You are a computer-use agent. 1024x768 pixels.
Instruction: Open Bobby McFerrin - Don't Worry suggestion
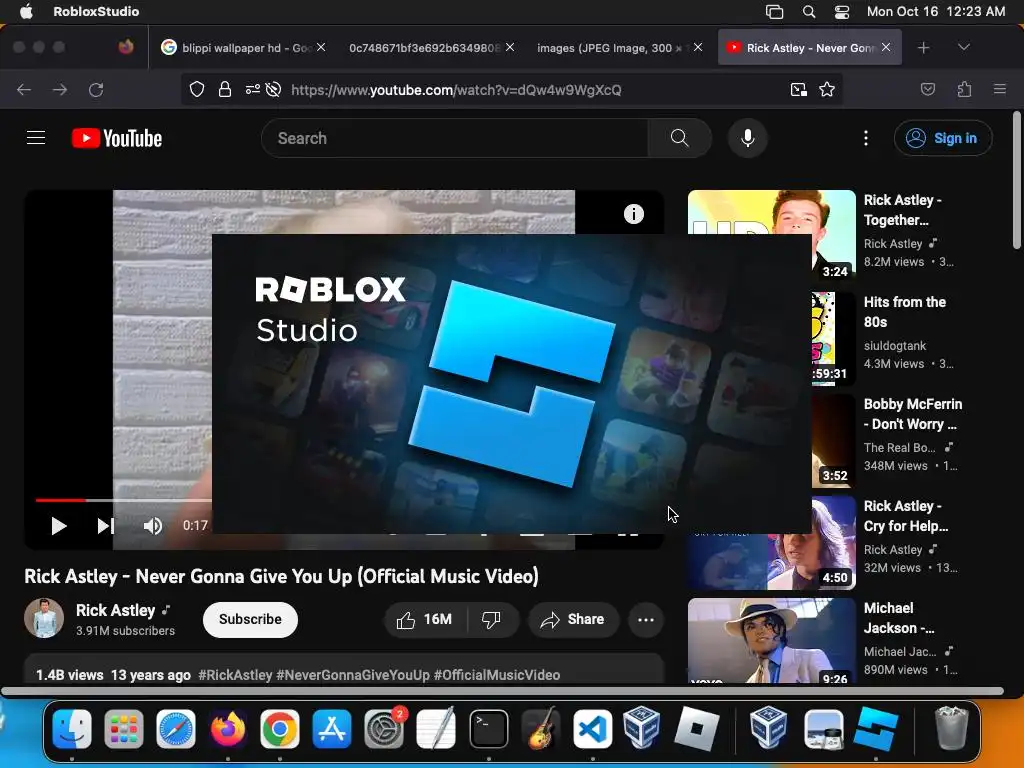912,413
